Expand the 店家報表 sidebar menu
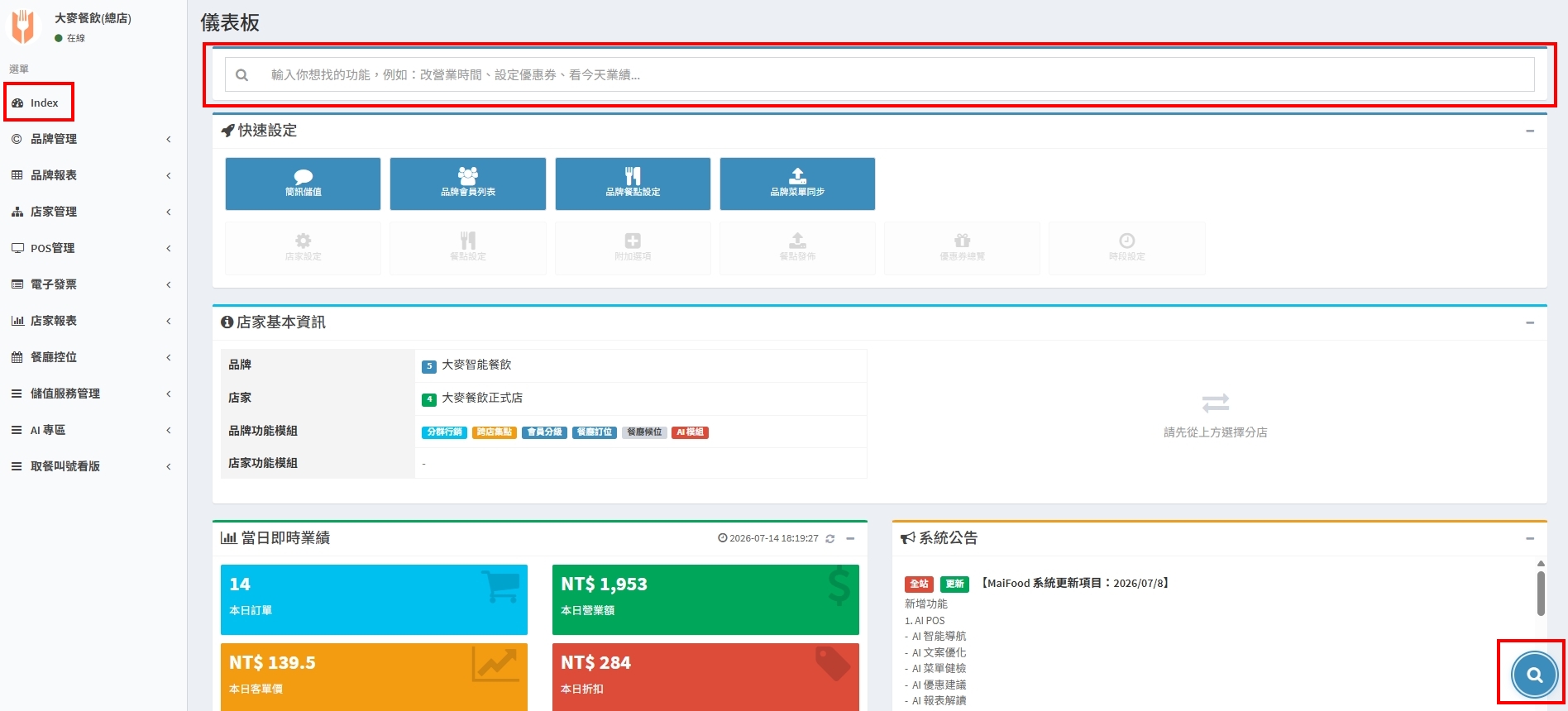The image size is (1568, 711). pos(93,321)
